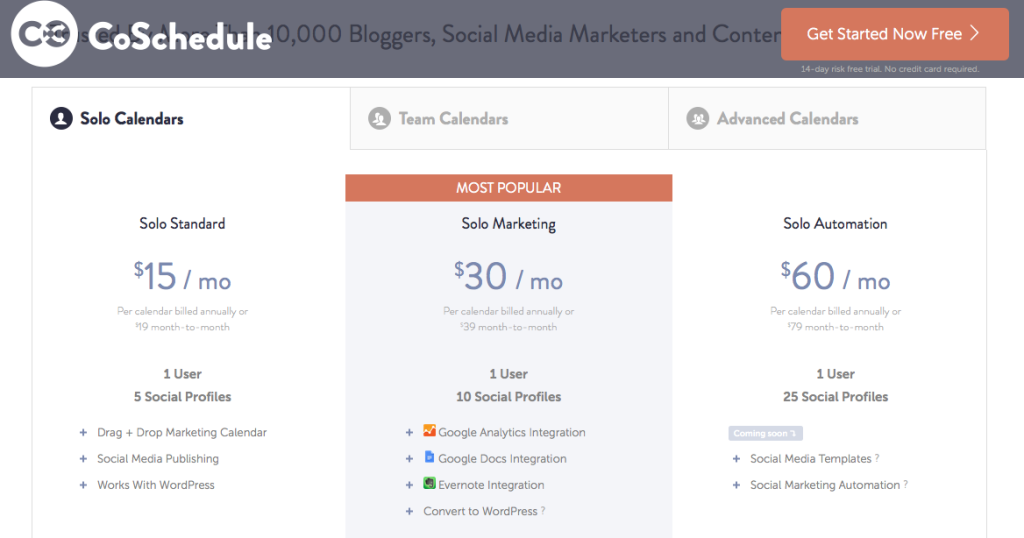Switch to the Team Calendars tab
This screenshot has width=1024, height=538.
pos(509,119)
